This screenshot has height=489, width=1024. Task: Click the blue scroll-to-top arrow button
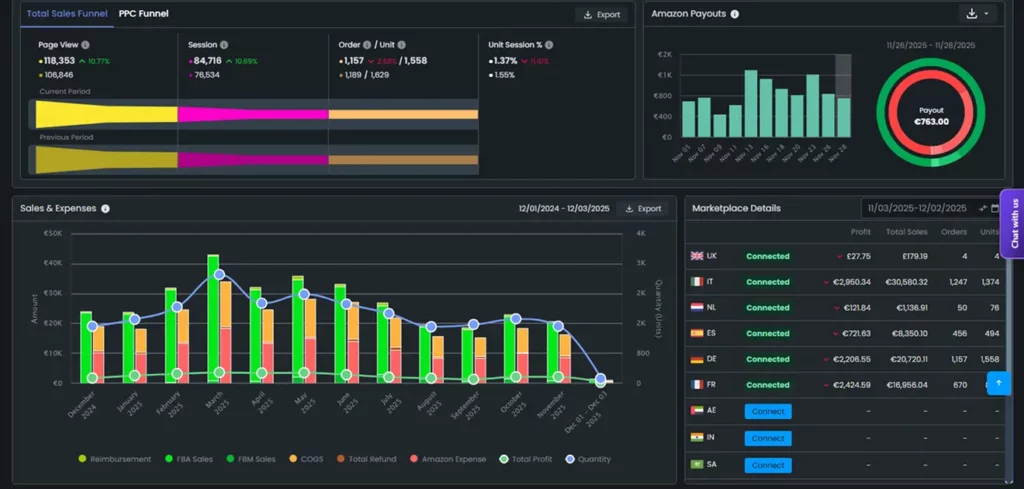998,383
